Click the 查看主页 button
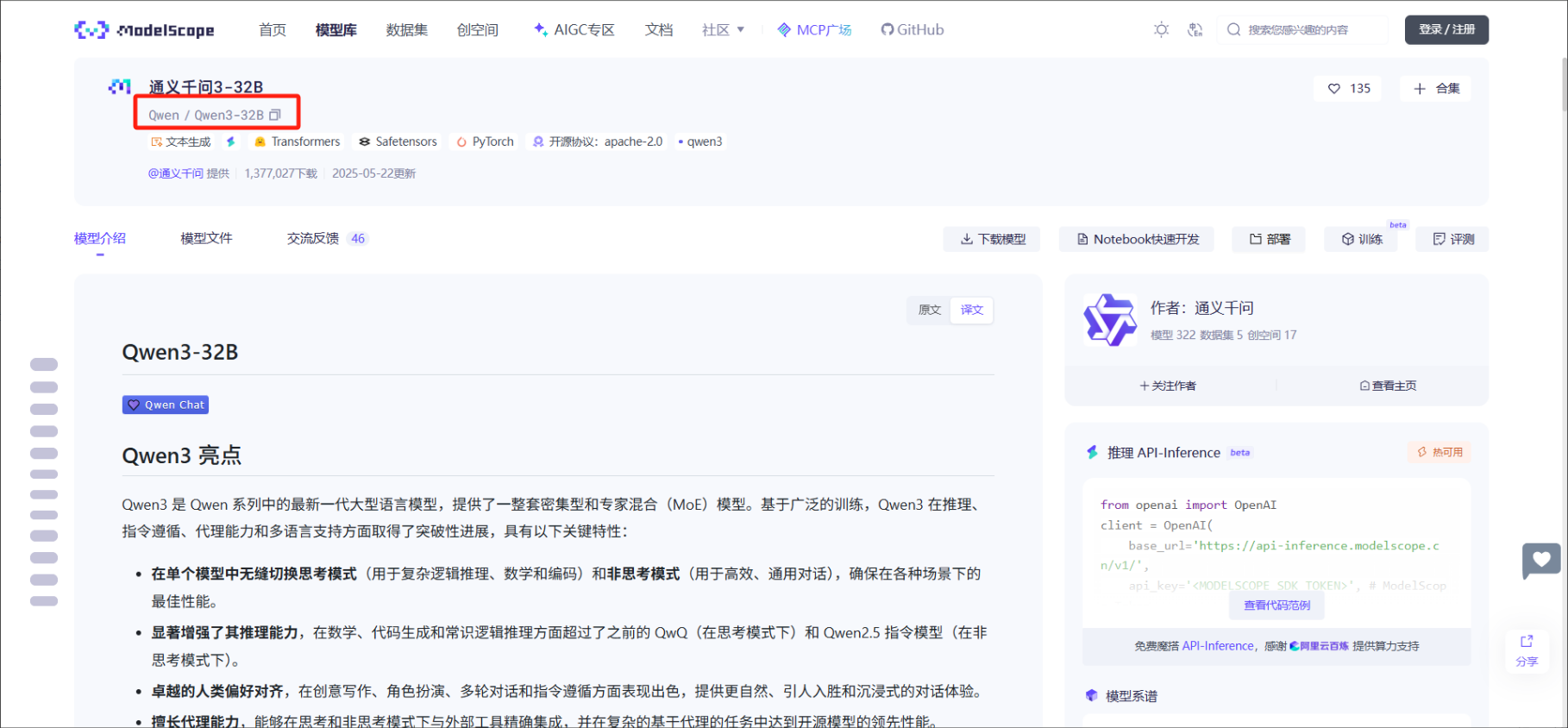 tap(1388, 386)
